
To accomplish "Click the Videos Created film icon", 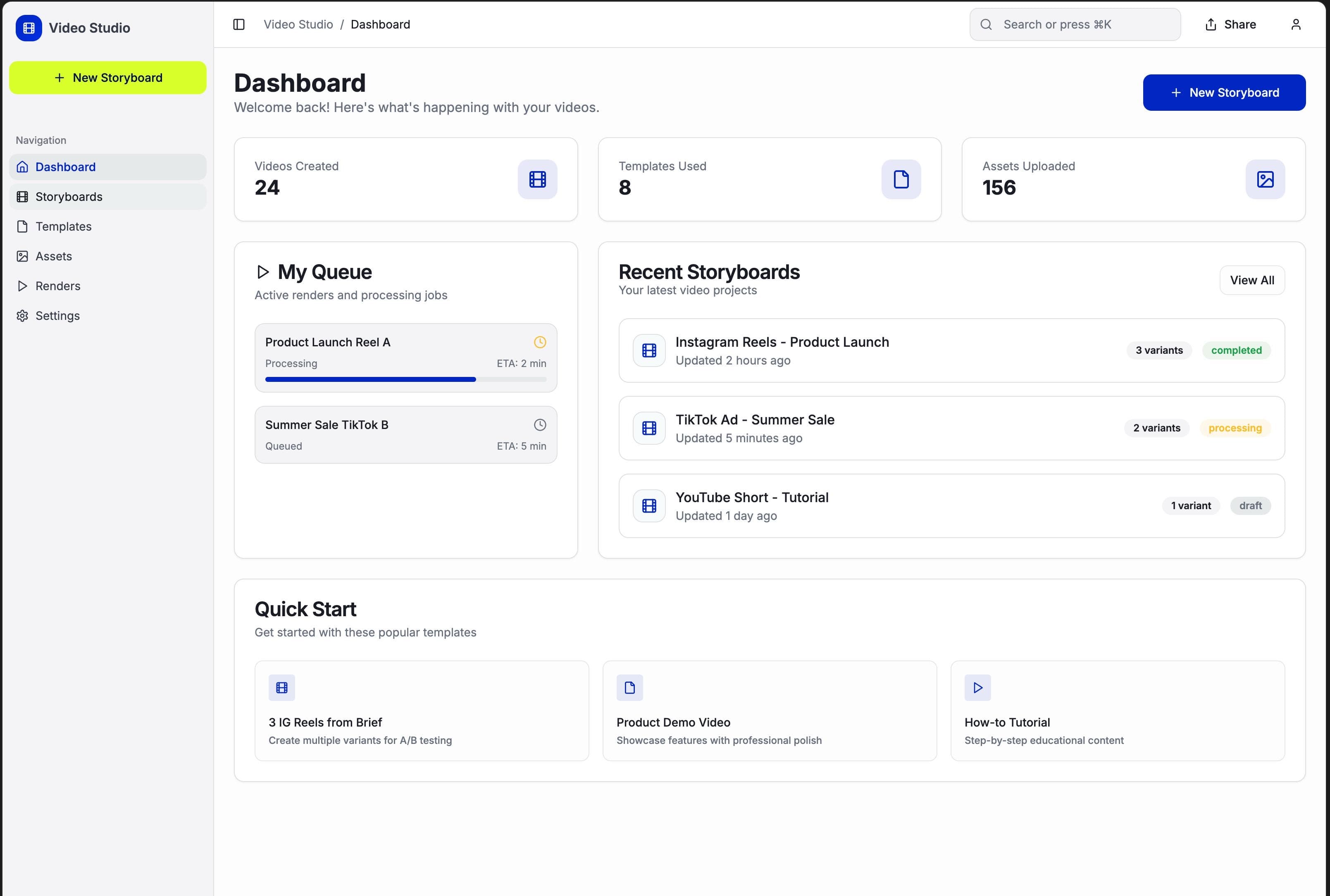I will pyautogui.click(x=537, y=179).
